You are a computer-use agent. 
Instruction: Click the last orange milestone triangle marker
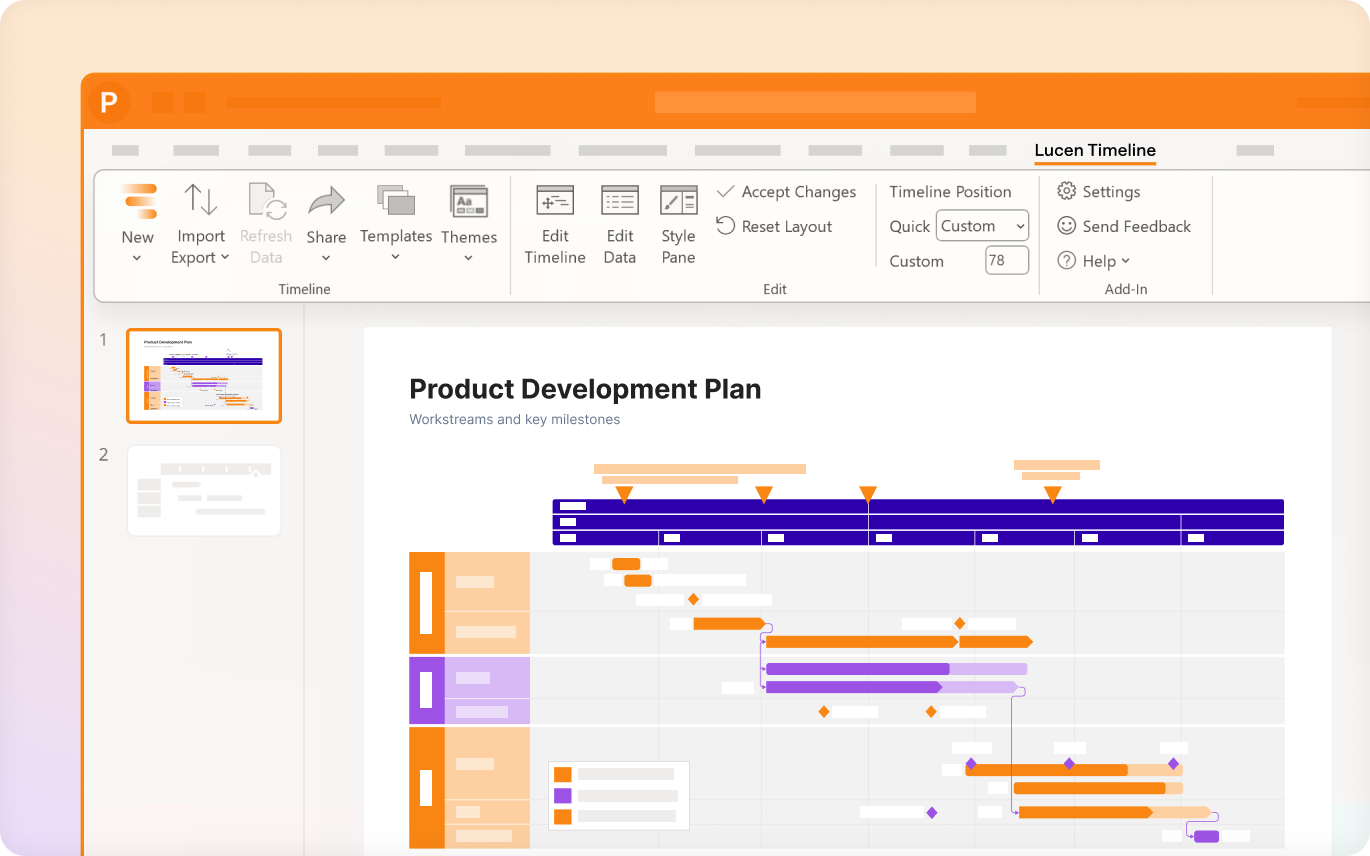click(x=1052, y=494)
